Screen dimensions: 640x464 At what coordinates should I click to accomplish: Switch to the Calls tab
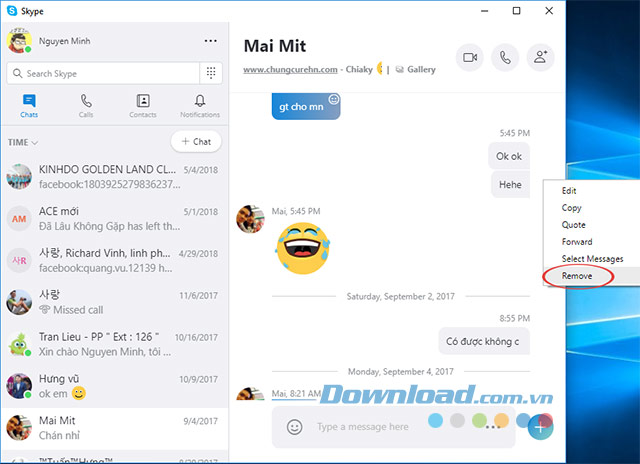[x=86, y=106]
